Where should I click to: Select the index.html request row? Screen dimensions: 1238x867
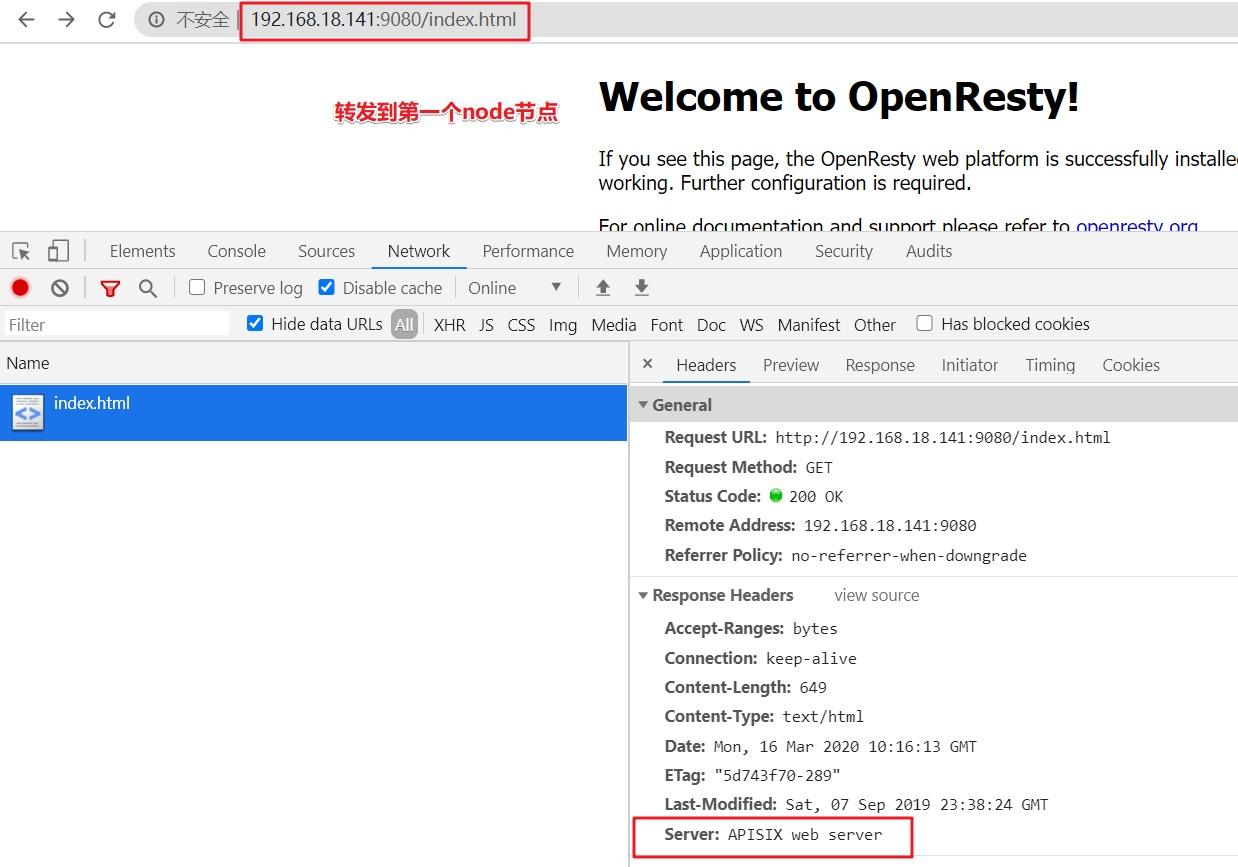pyautogui.click(x=314, y=412)
